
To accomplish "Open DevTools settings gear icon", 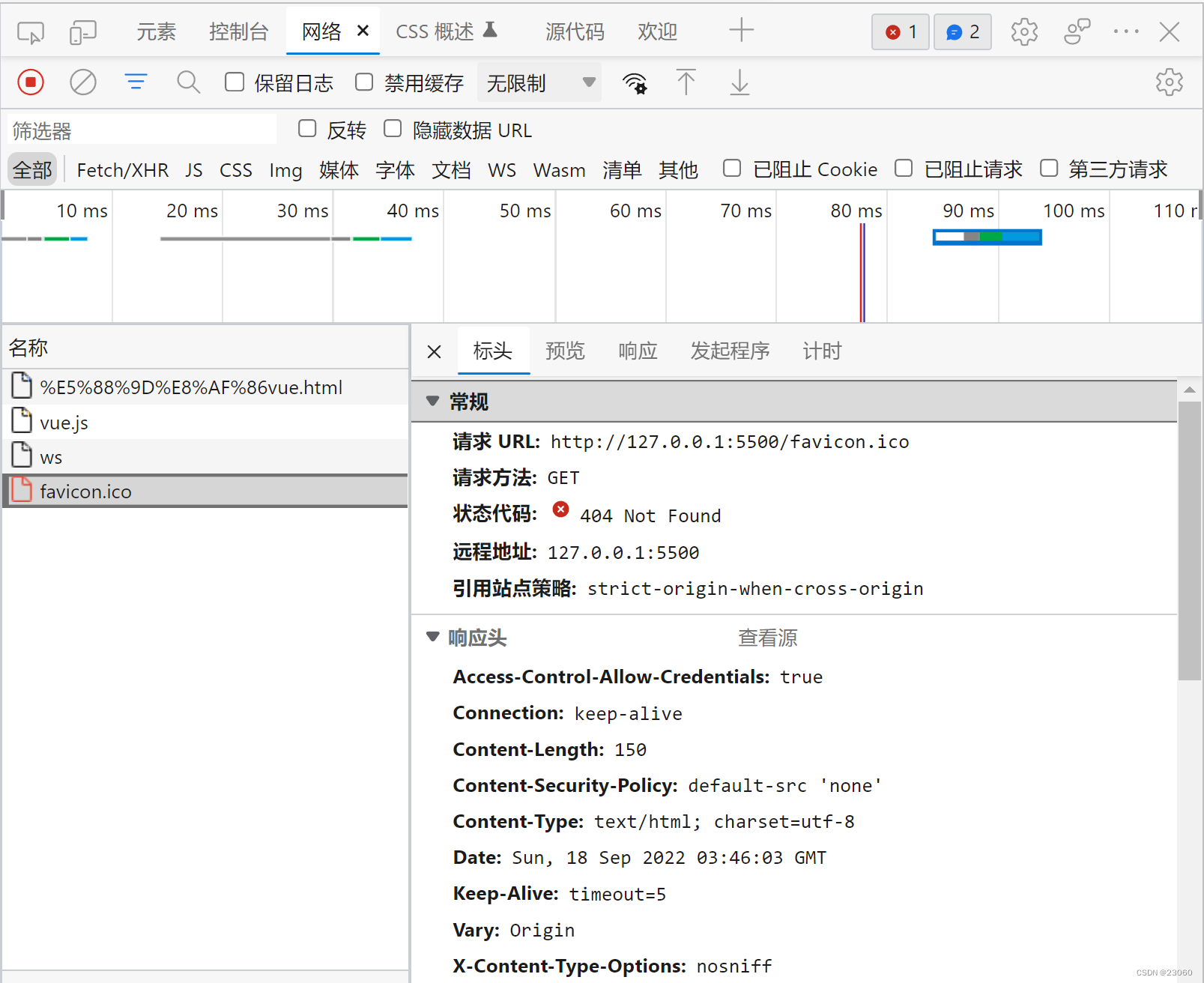I will (1024, 32).
